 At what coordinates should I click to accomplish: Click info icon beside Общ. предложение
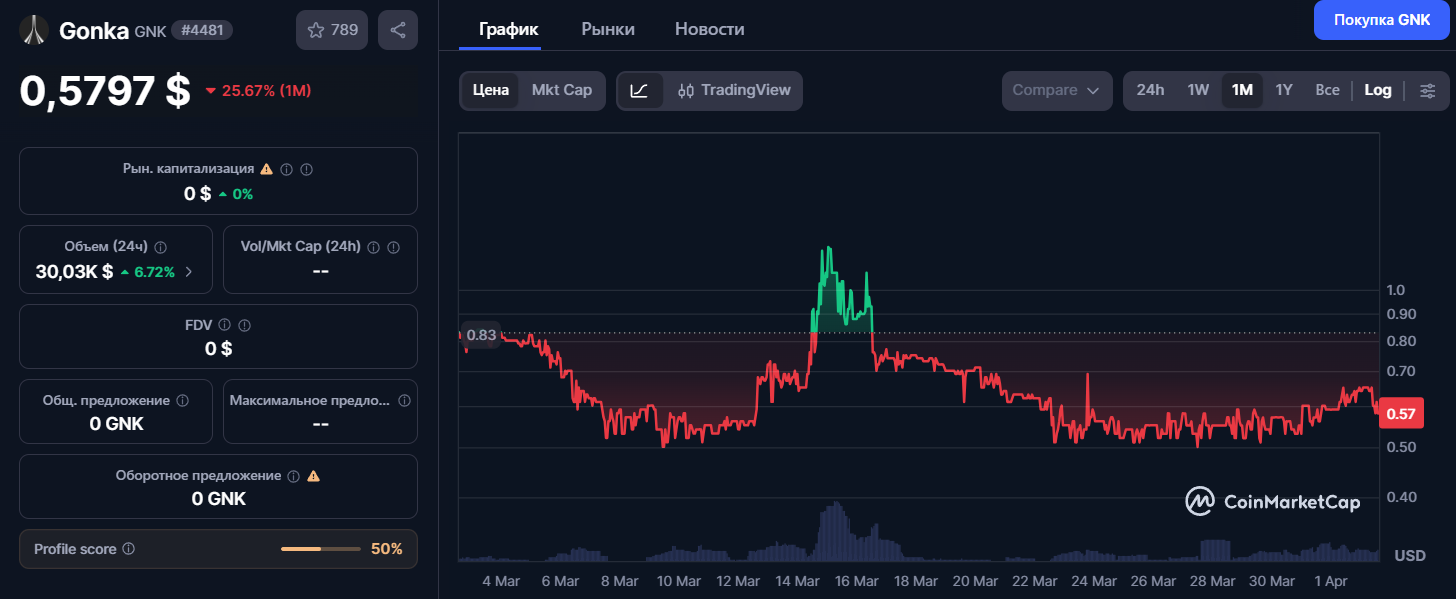coord(182,400)
